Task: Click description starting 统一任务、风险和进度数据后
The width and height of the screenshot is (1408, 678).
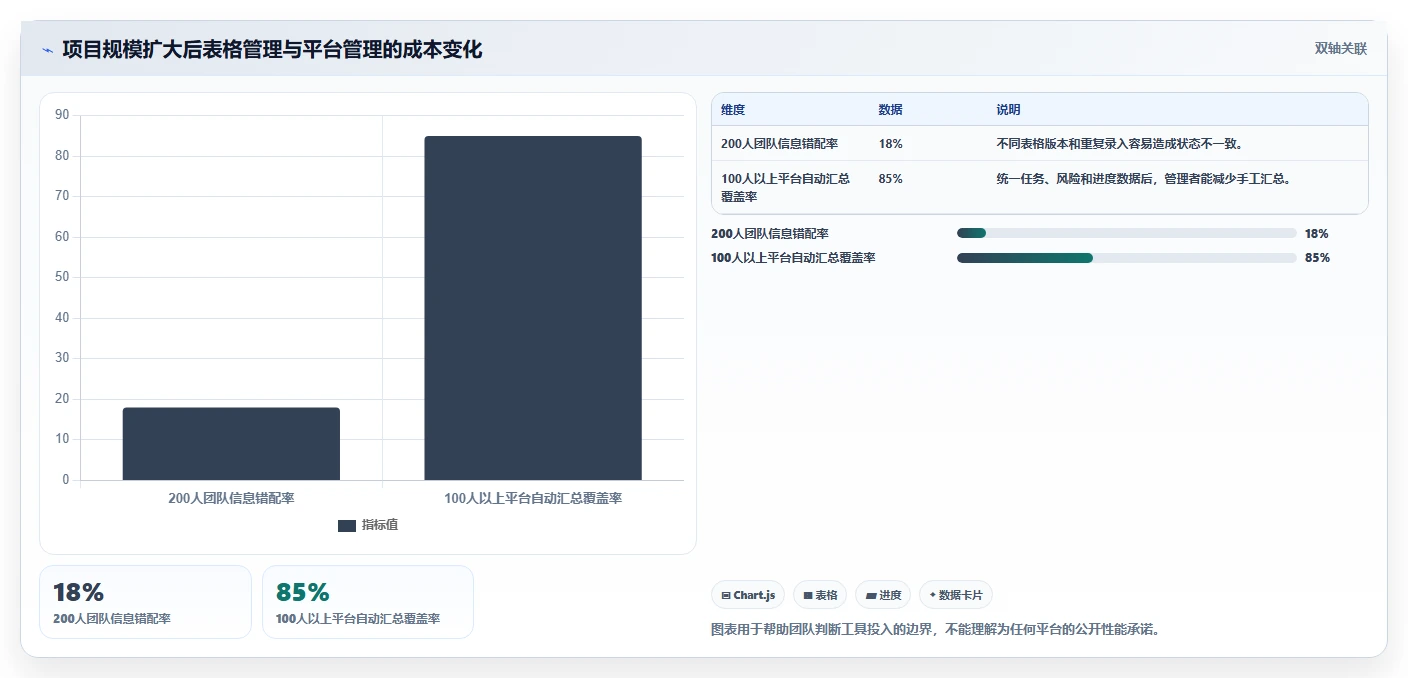Action: tap(1146, 179)
